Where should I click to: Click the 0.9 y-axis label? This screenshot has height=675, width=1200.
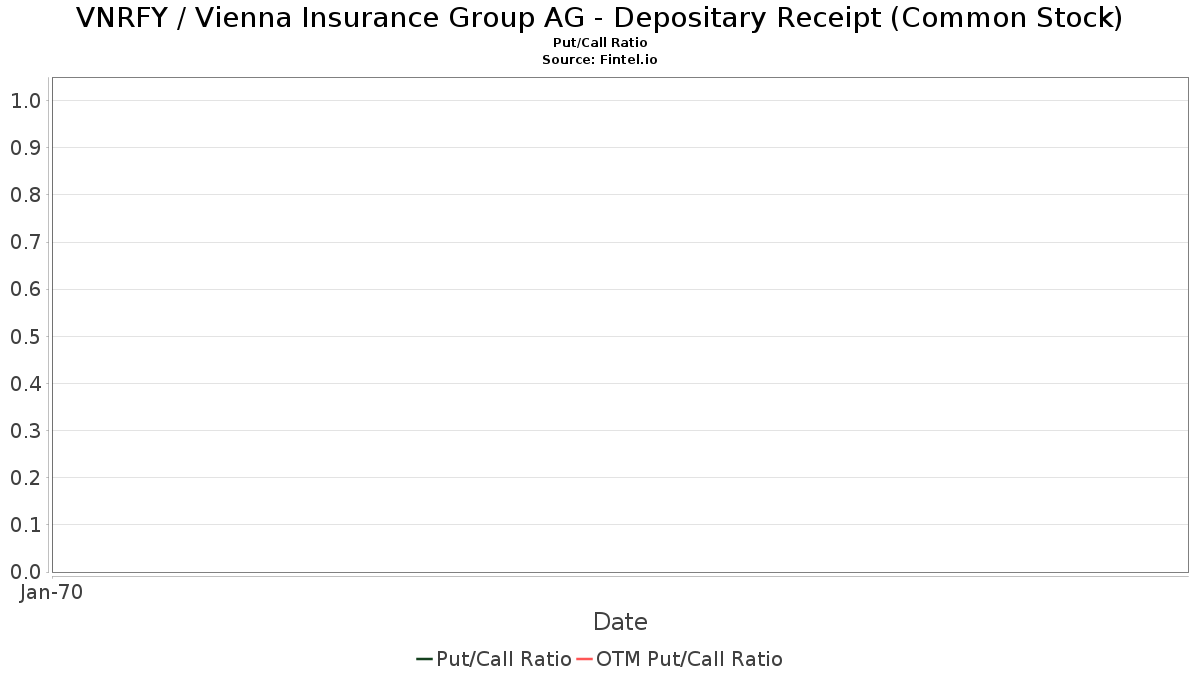(26, 148)
